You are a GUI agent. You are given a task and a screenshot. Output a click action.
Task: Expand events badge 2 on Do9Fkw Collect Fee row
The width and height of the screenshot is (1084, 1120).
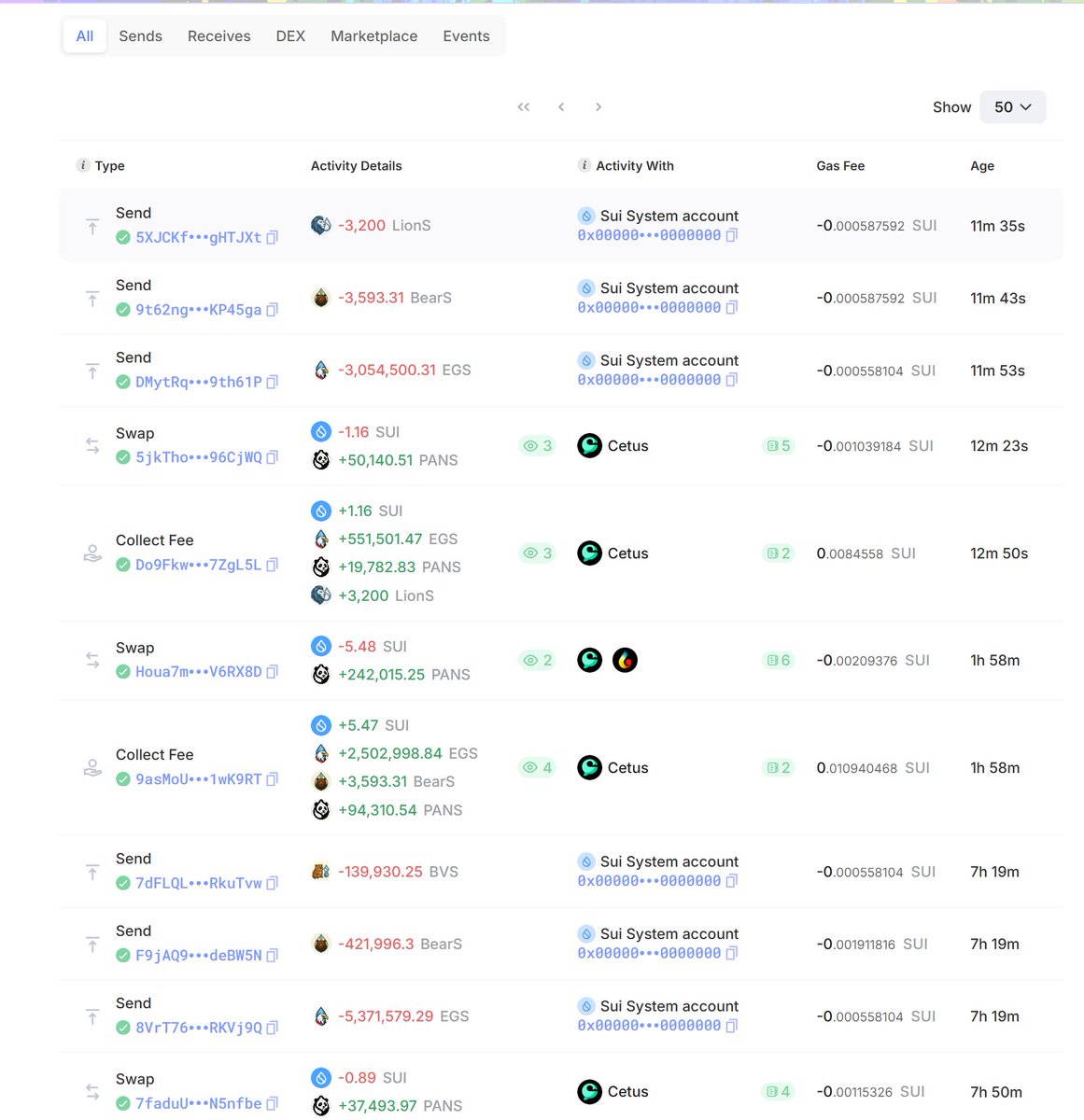tap(778, 553)
